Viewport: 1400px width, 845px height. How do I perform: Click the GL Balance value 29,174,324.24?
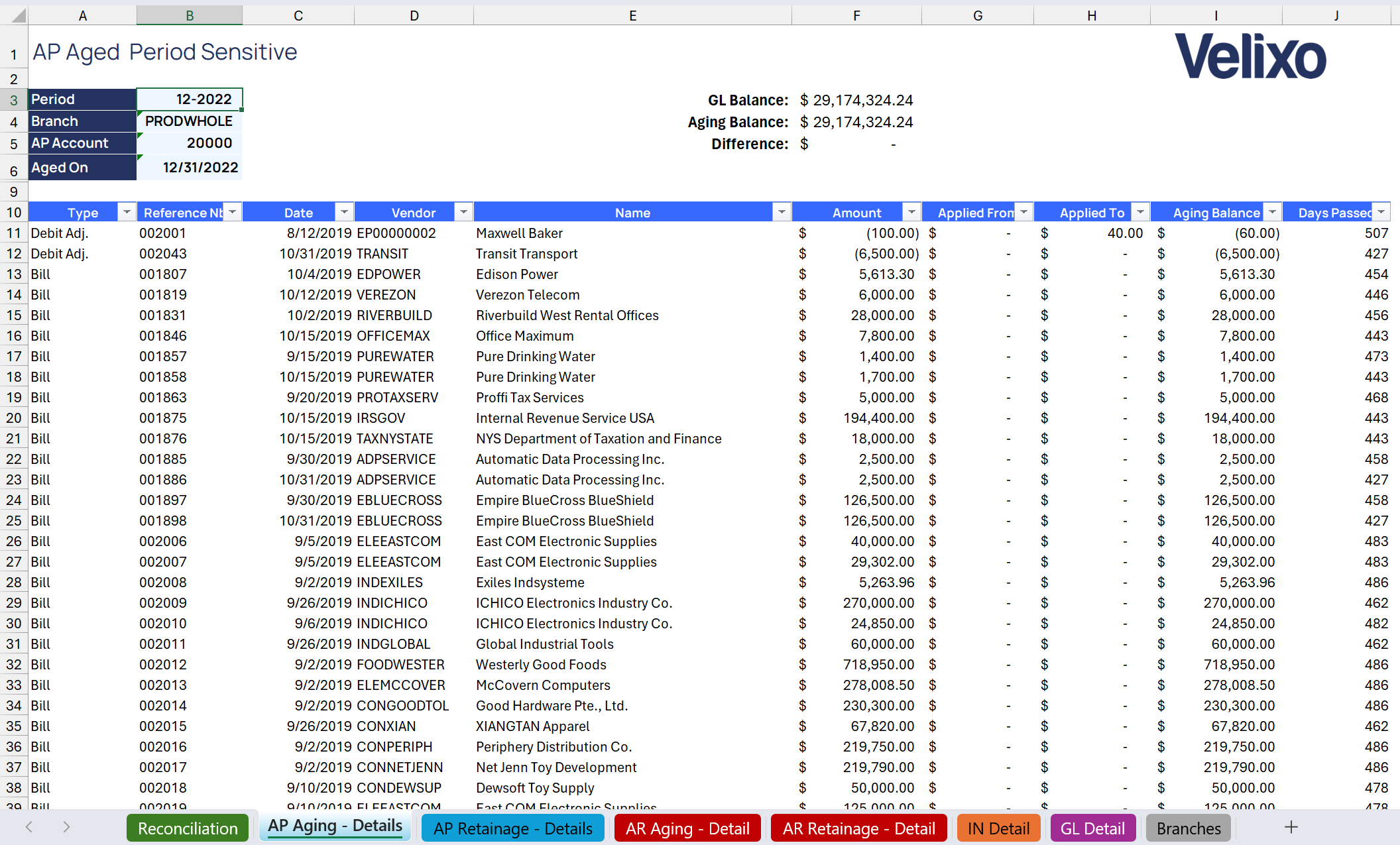[856, 100]
